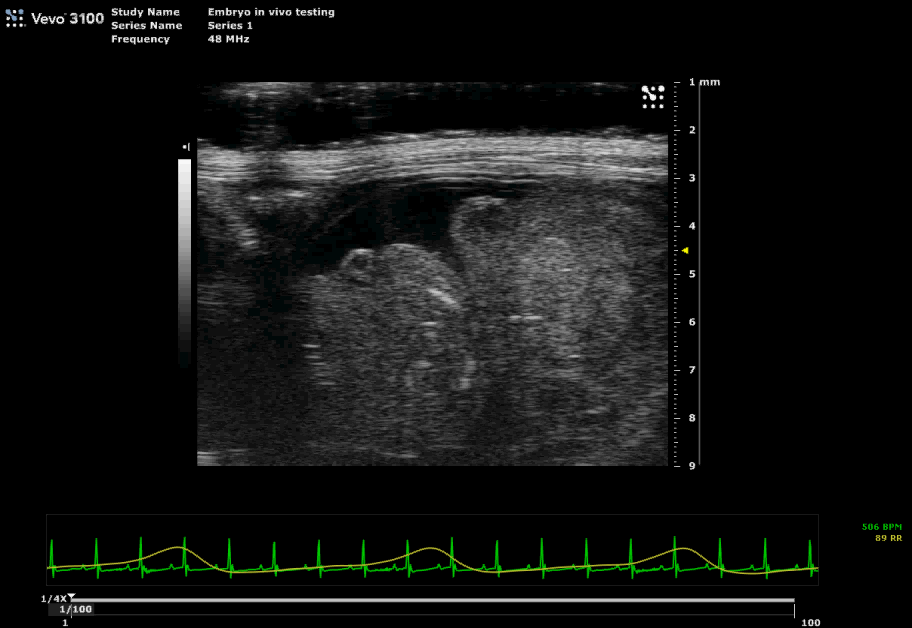Click the 1/100 frame counter
Viewport: 912px width, 628px height.
pos(76,609)
